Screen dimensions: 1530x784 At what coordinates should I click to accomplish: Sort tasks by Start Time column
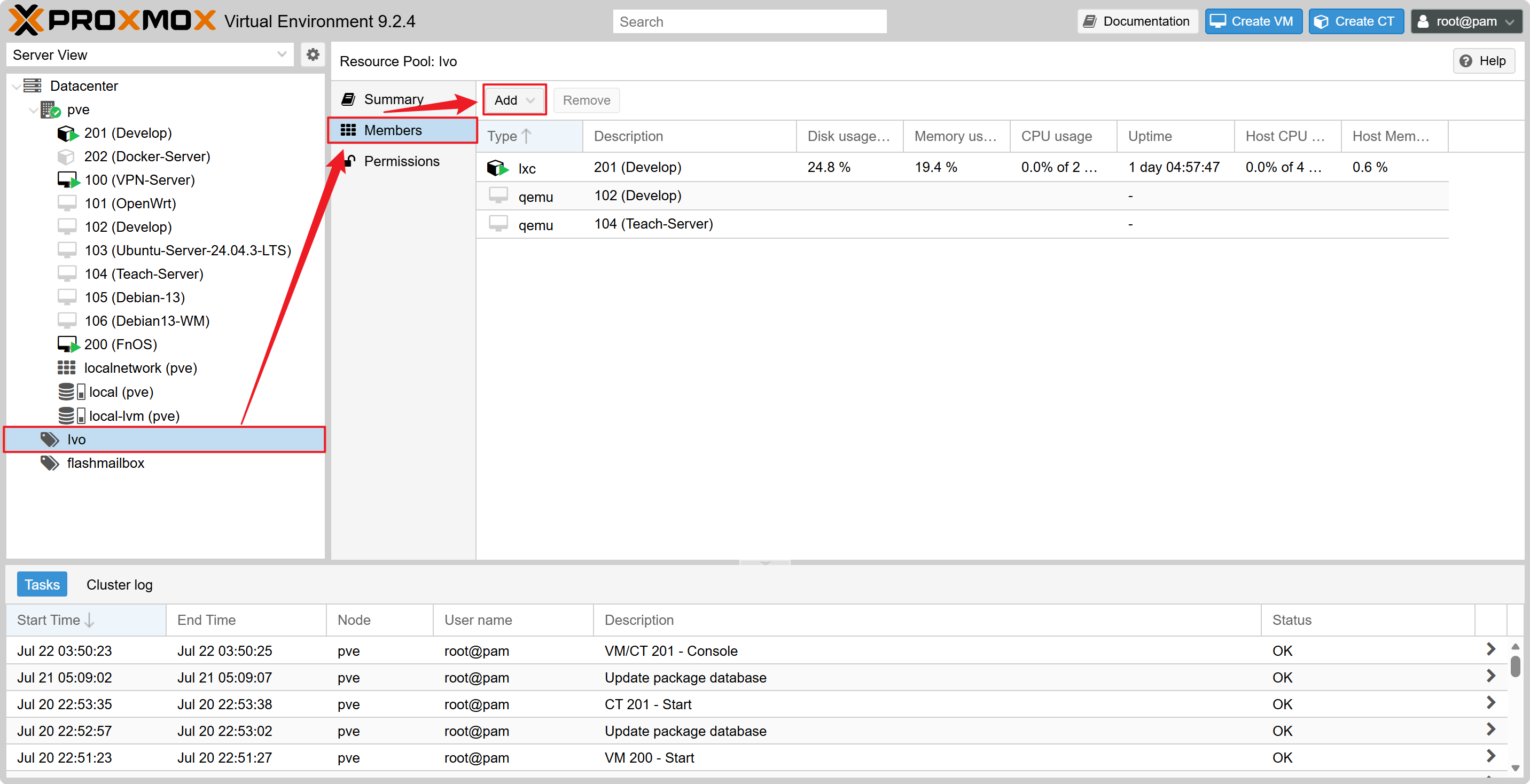86,620
